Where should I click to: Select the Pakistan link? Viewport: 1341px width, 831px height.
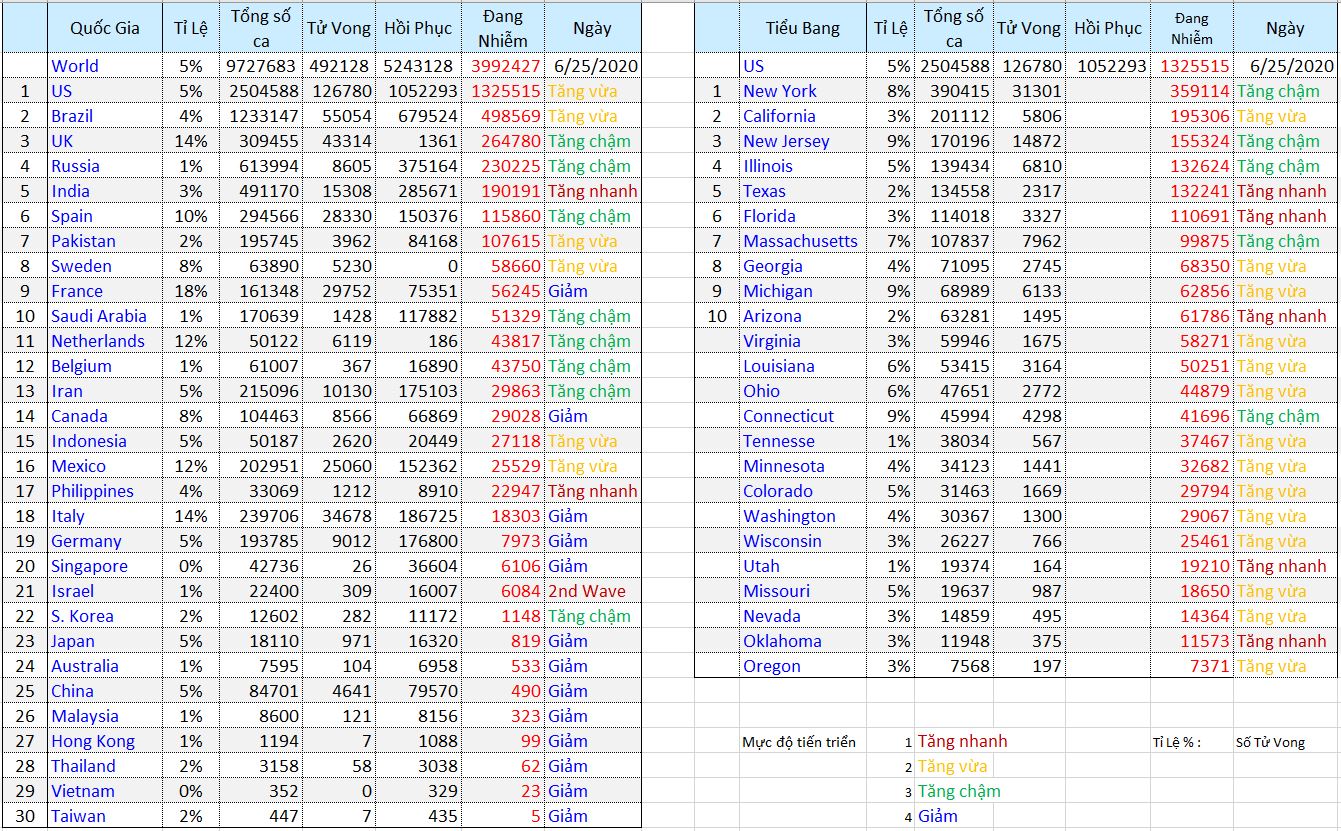(x=83, y=241)
